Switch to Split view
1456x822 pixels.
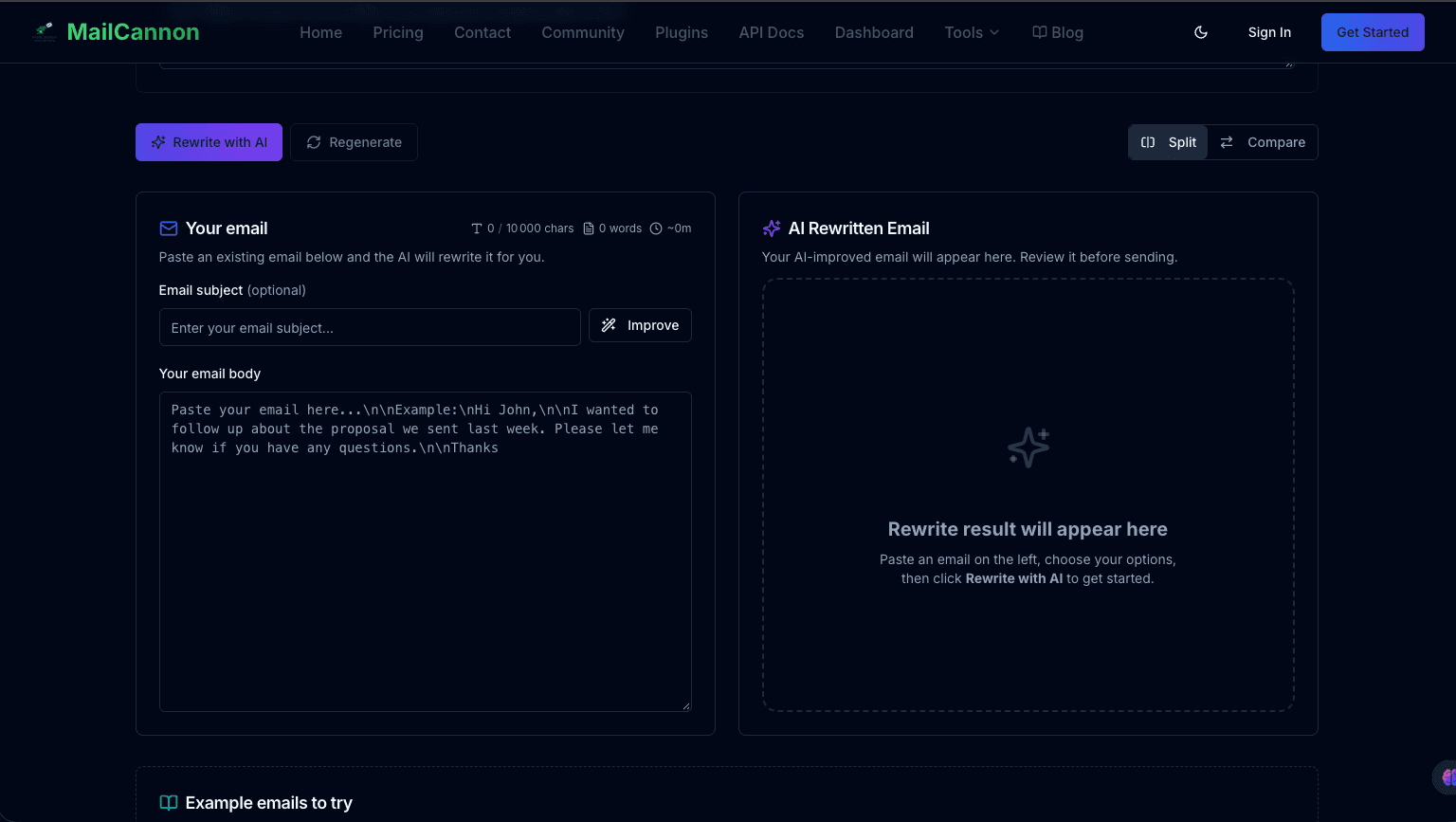(1168, 142)
